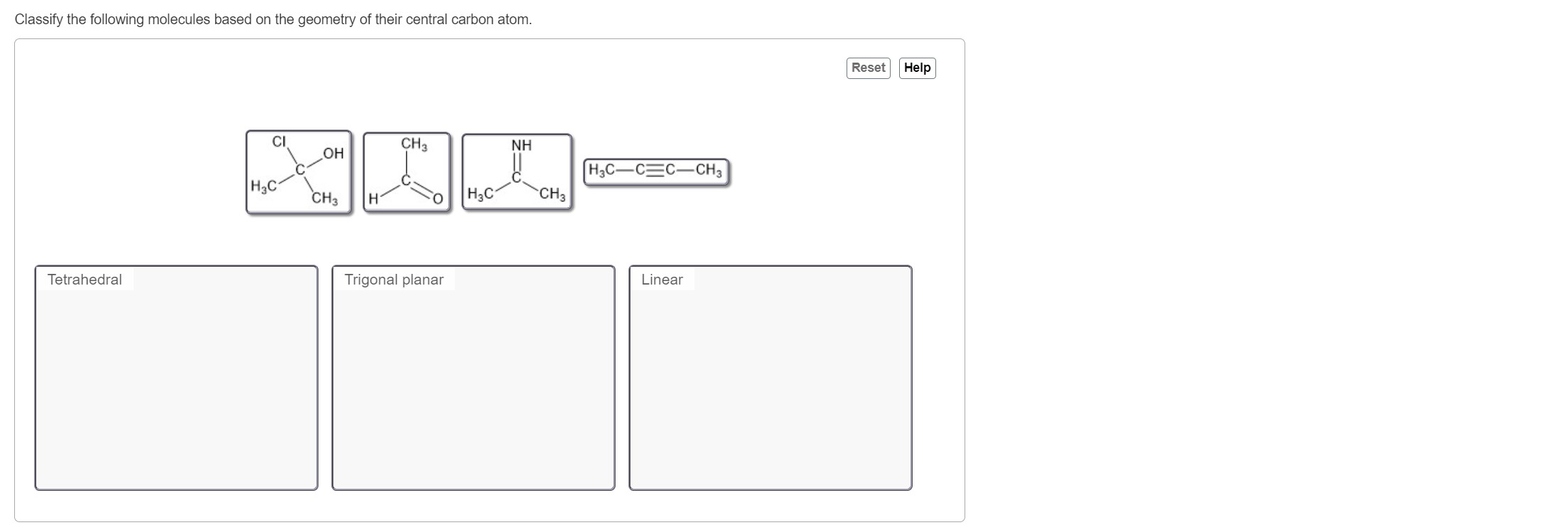
Task: Click the CH3 aldehyde structure card
Action: point(407,171)
